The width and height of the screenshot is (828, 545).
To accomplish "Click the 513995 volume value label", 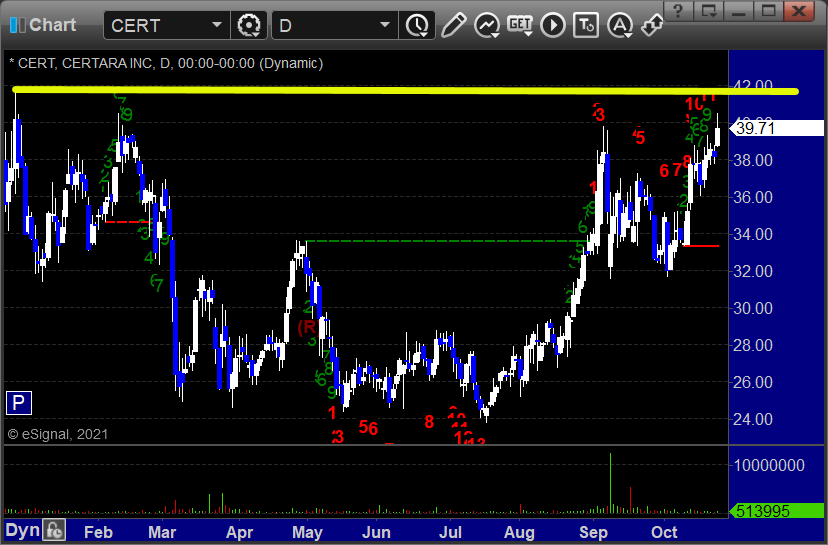I will [x=776, y=511].
